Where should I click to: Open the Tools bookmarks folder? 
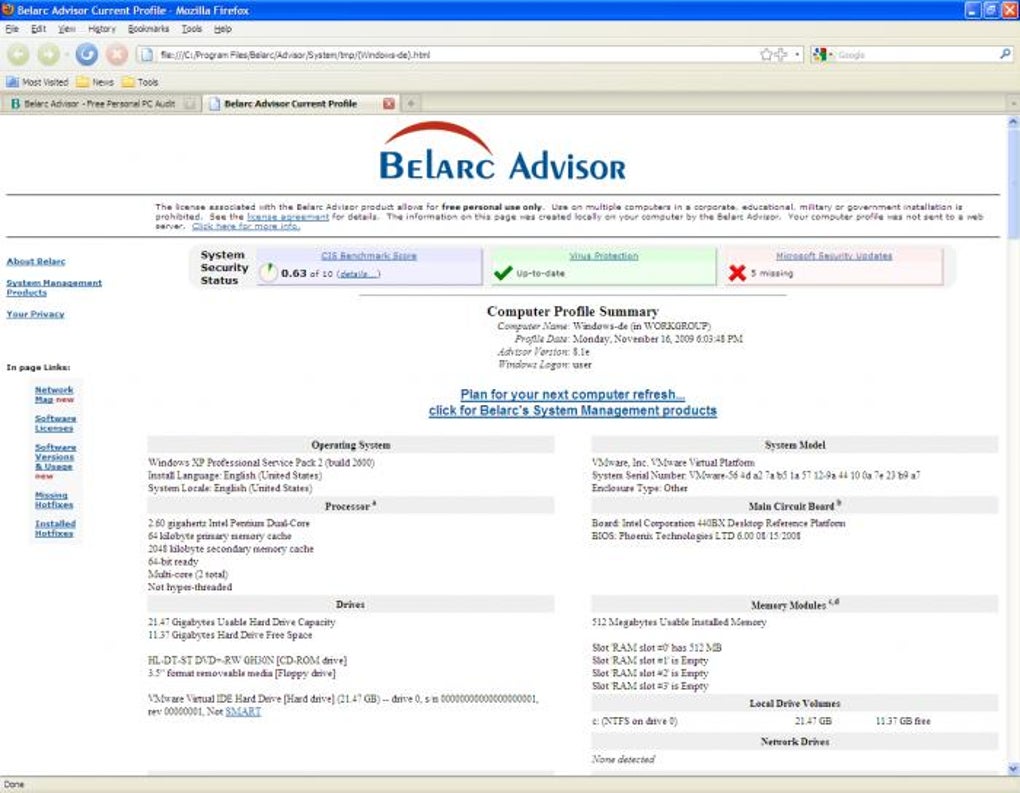pos(140,82)
